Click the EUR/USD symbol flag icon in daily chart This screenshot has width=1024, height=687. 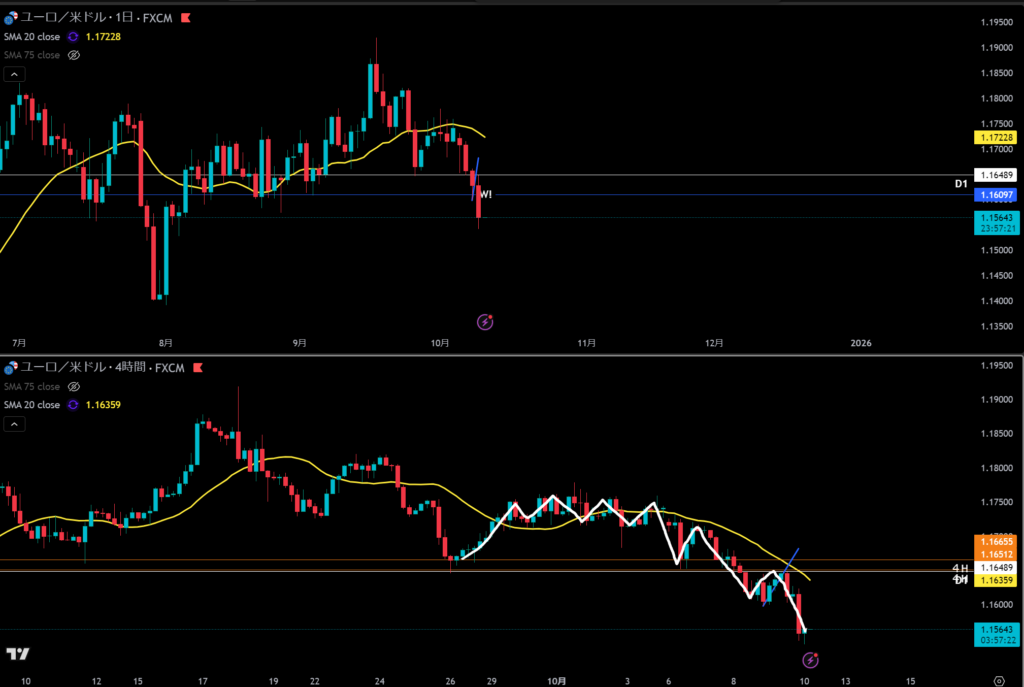[x=9, y=19]
